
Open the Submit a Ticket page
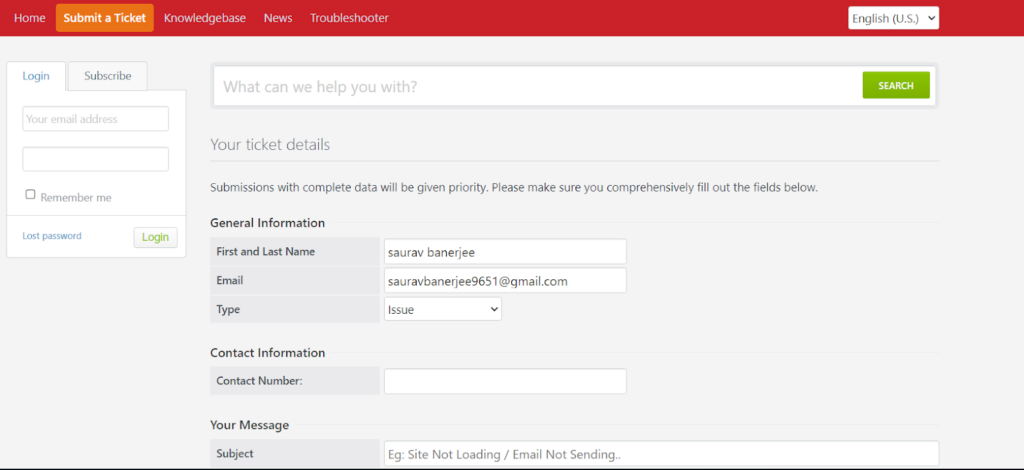pos(104,18)
